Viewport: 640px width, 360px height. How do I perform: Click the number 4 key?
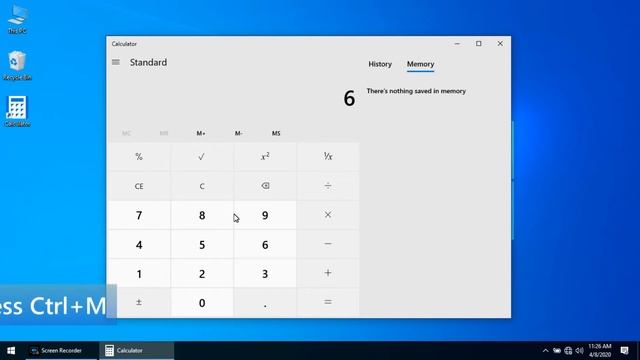[139, 244]
